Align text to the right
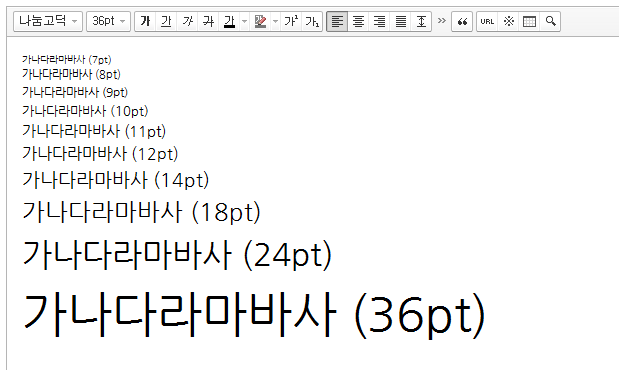The height and width of the screenshot is (370, 619). click(x=379, y=21)
